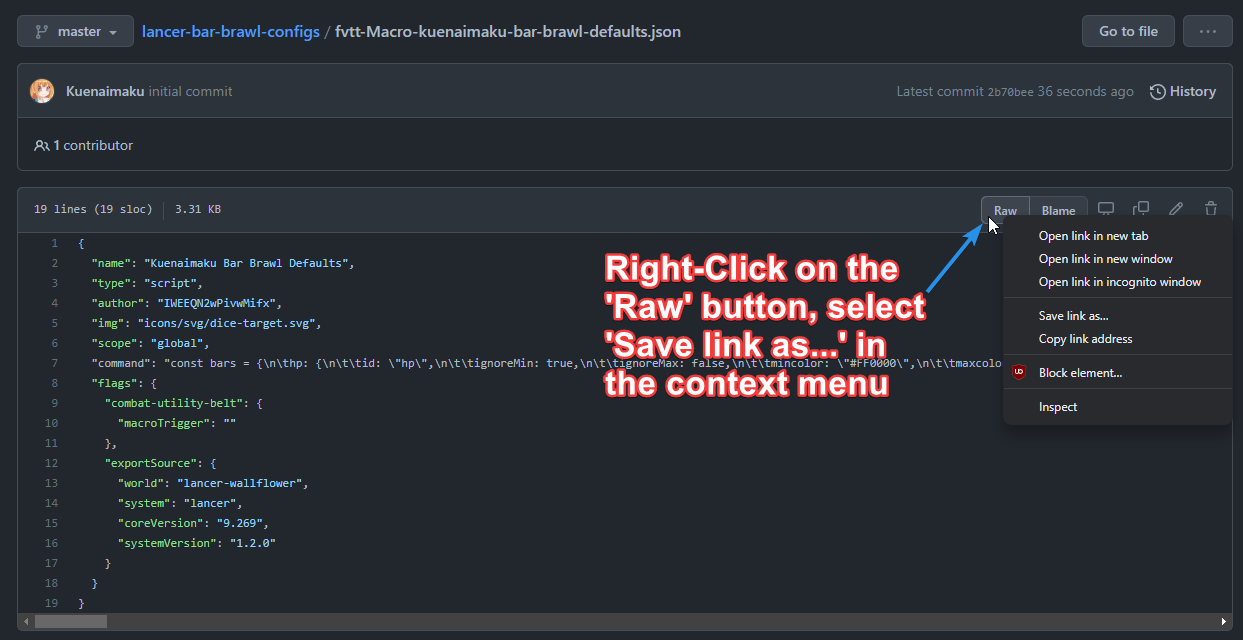
Task: Click the uBlock Origin shield icon
Action: pos(1019,372)
